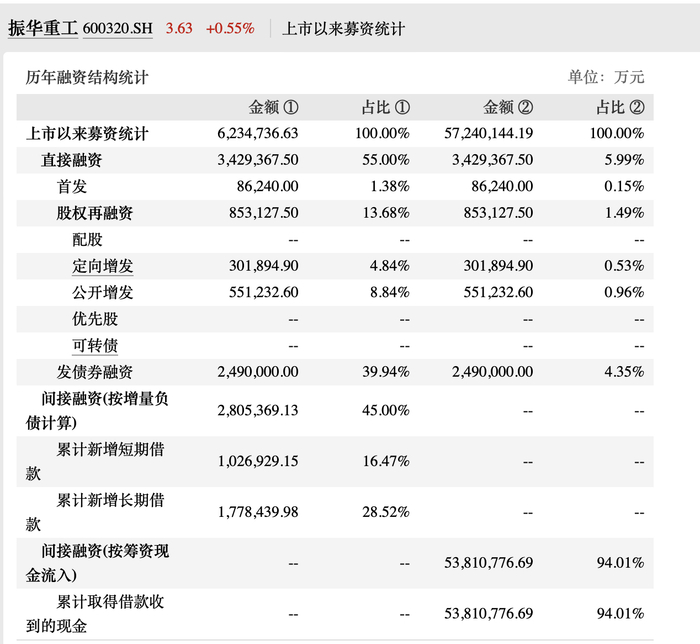Click the 0.96% ratio for 公开增发
Screen dimensions: 700x644
click(624, 292)
